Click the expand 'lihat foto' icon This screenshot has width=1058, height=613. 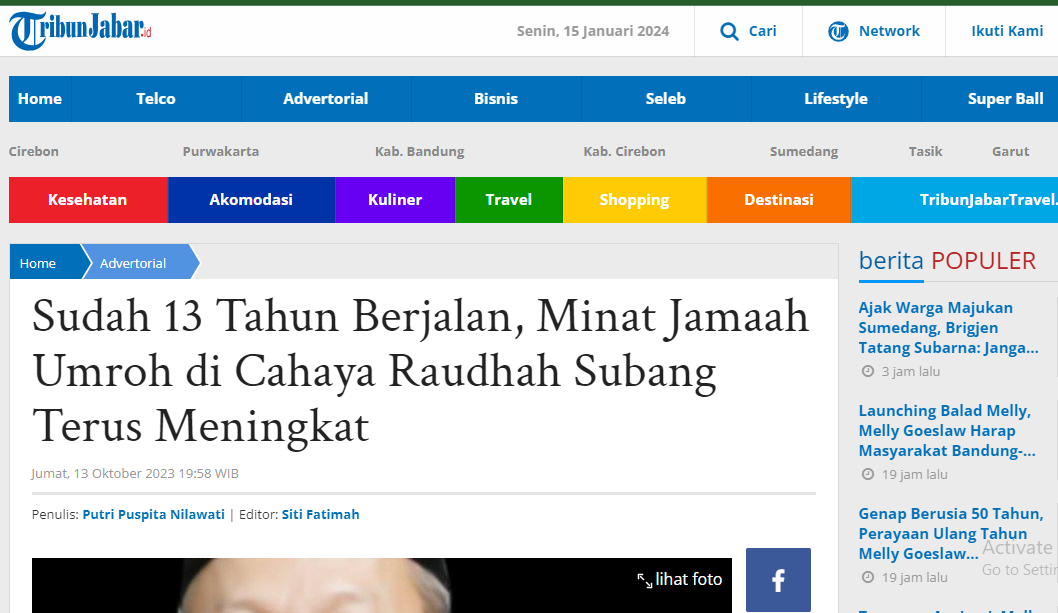point(644,580)
